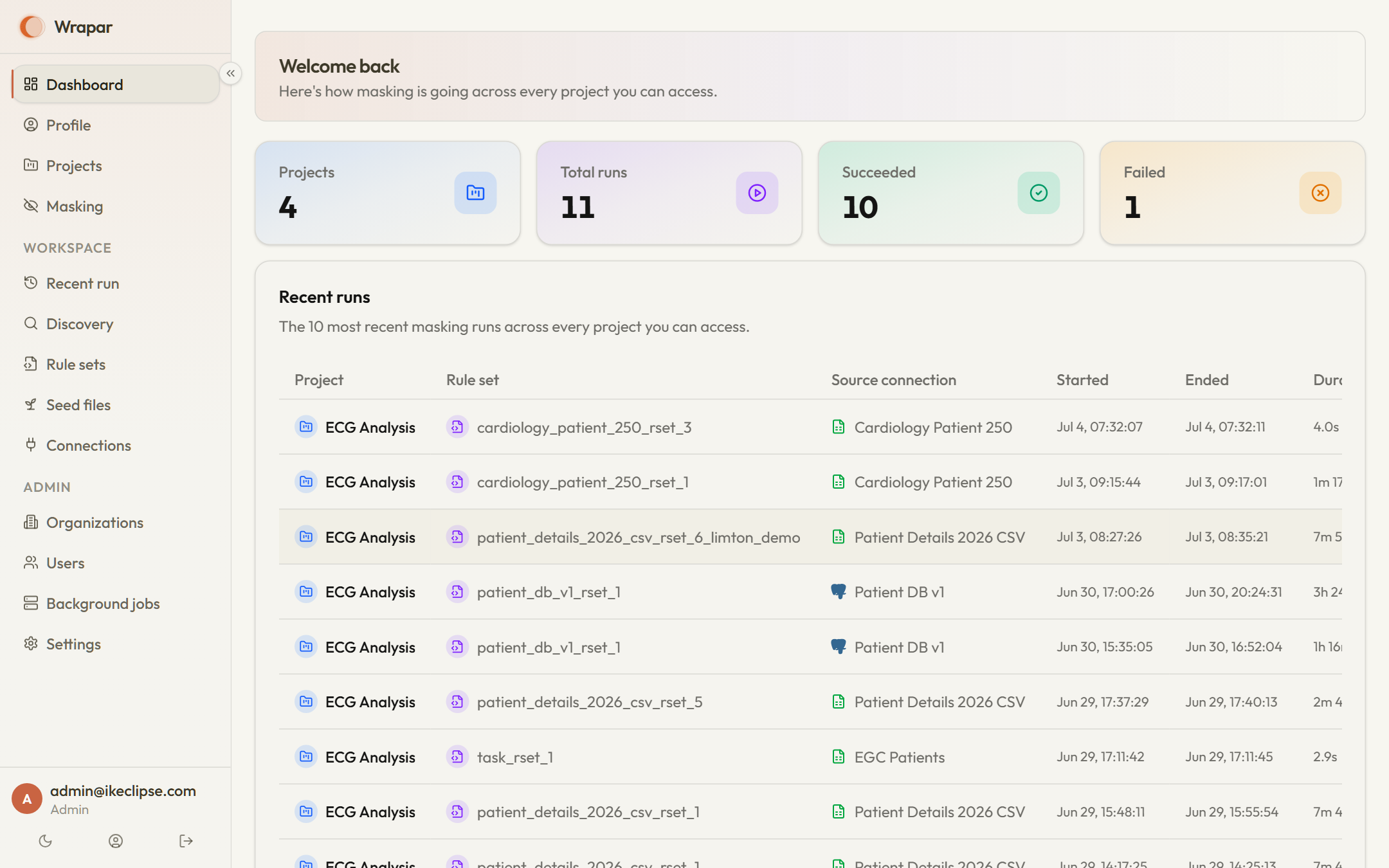Viewport: 1389px width, 868px height.
Task: Click Patient DB v1 in the Jun 30, 17:00:26 row
Action: [899, 592]
